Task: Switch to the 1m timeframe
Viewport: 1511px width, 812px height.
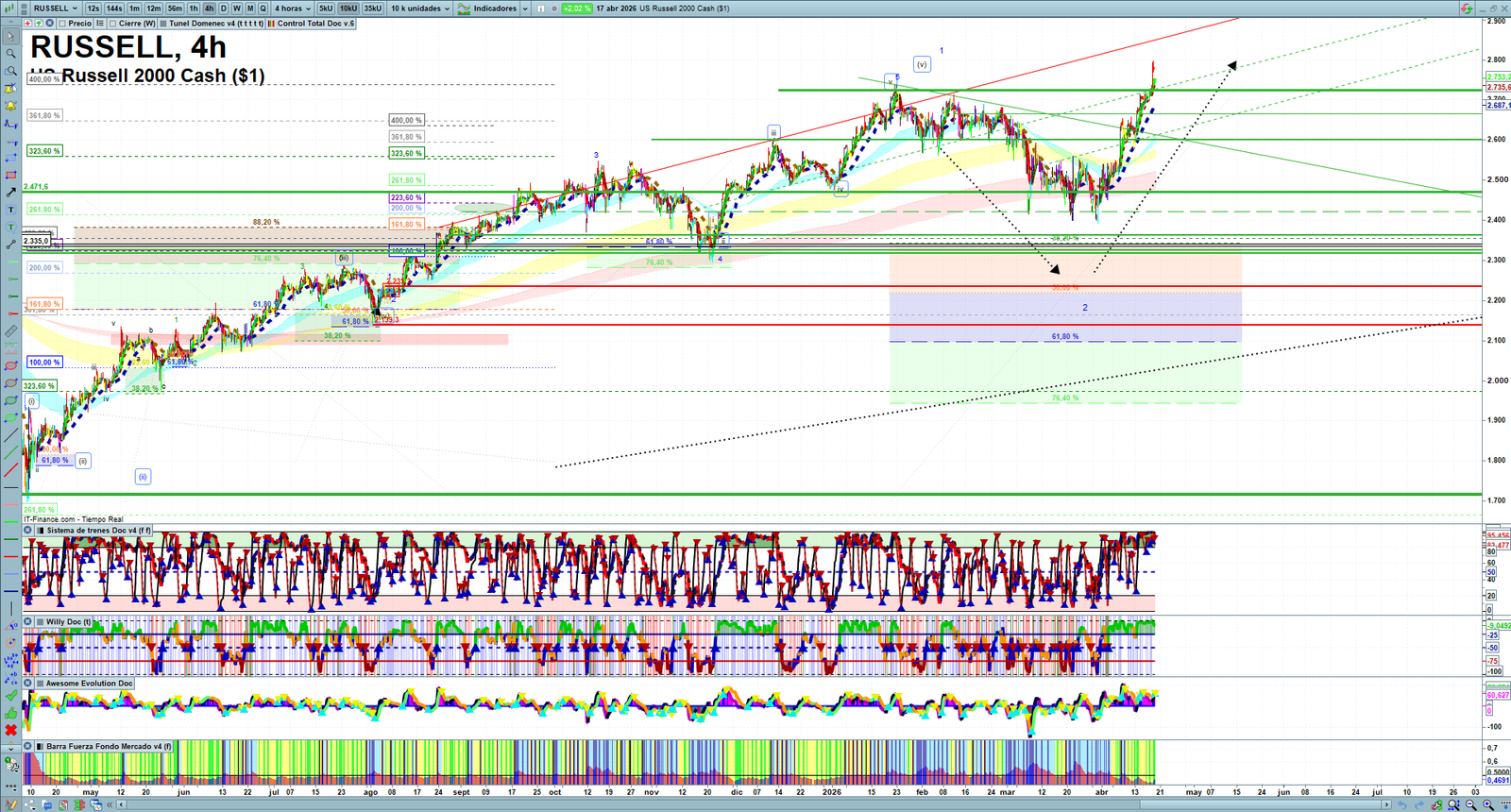Action: [134, 8]
